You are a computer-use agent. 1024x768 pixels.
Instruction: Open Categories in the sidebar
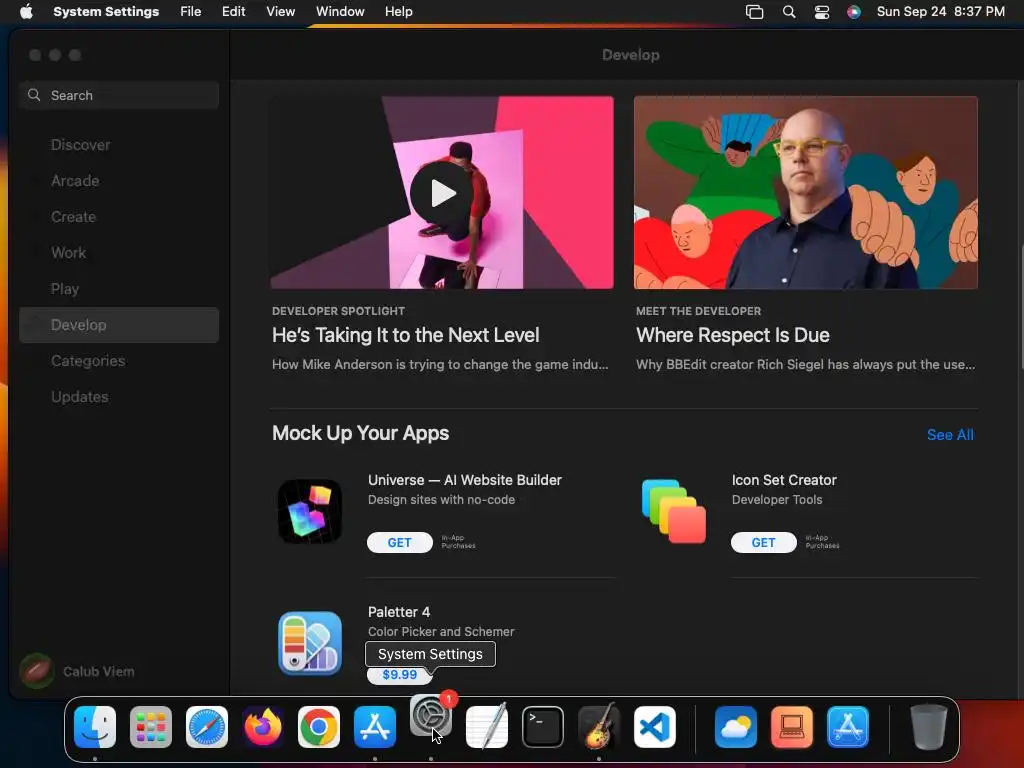click(x=119, y=360)
